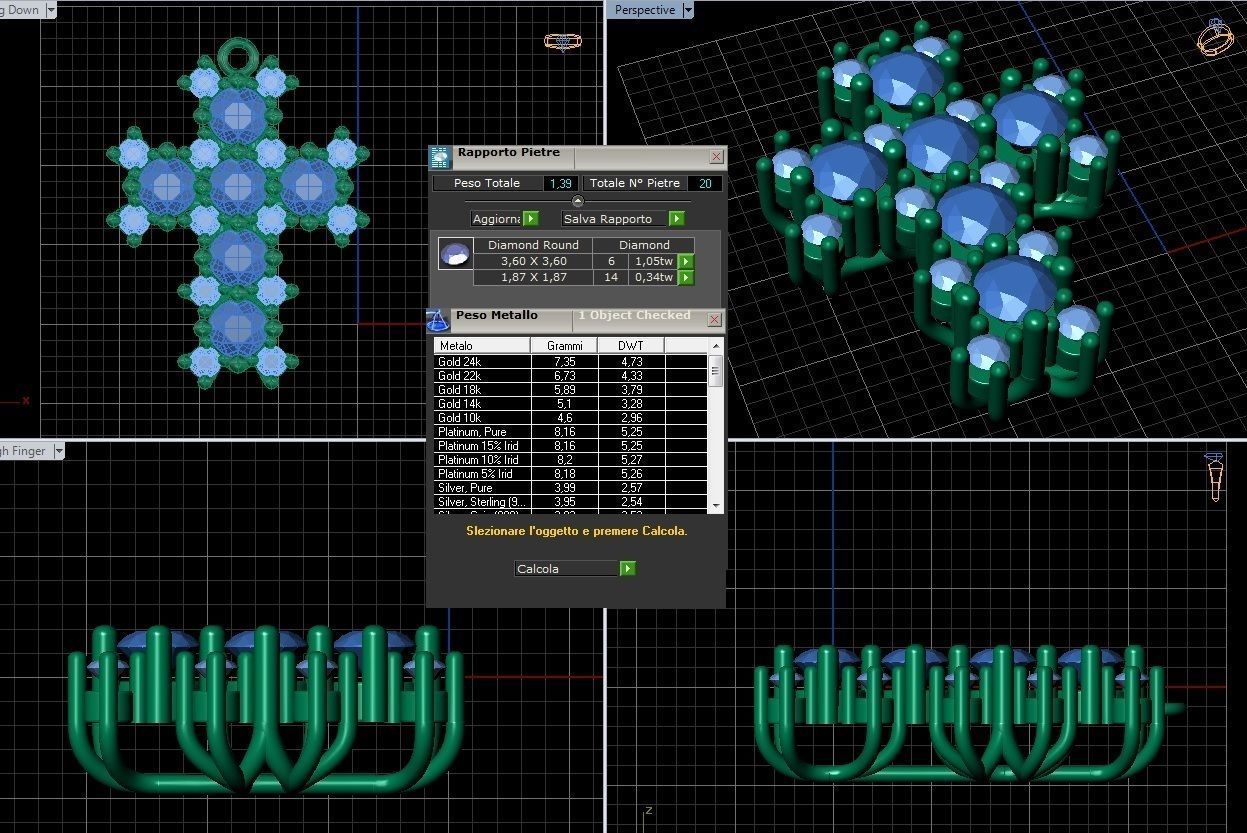The image size is (1247, 833).
Task: Click the Metalo column header
Action: pyautogui.click(x=482, y=345)
